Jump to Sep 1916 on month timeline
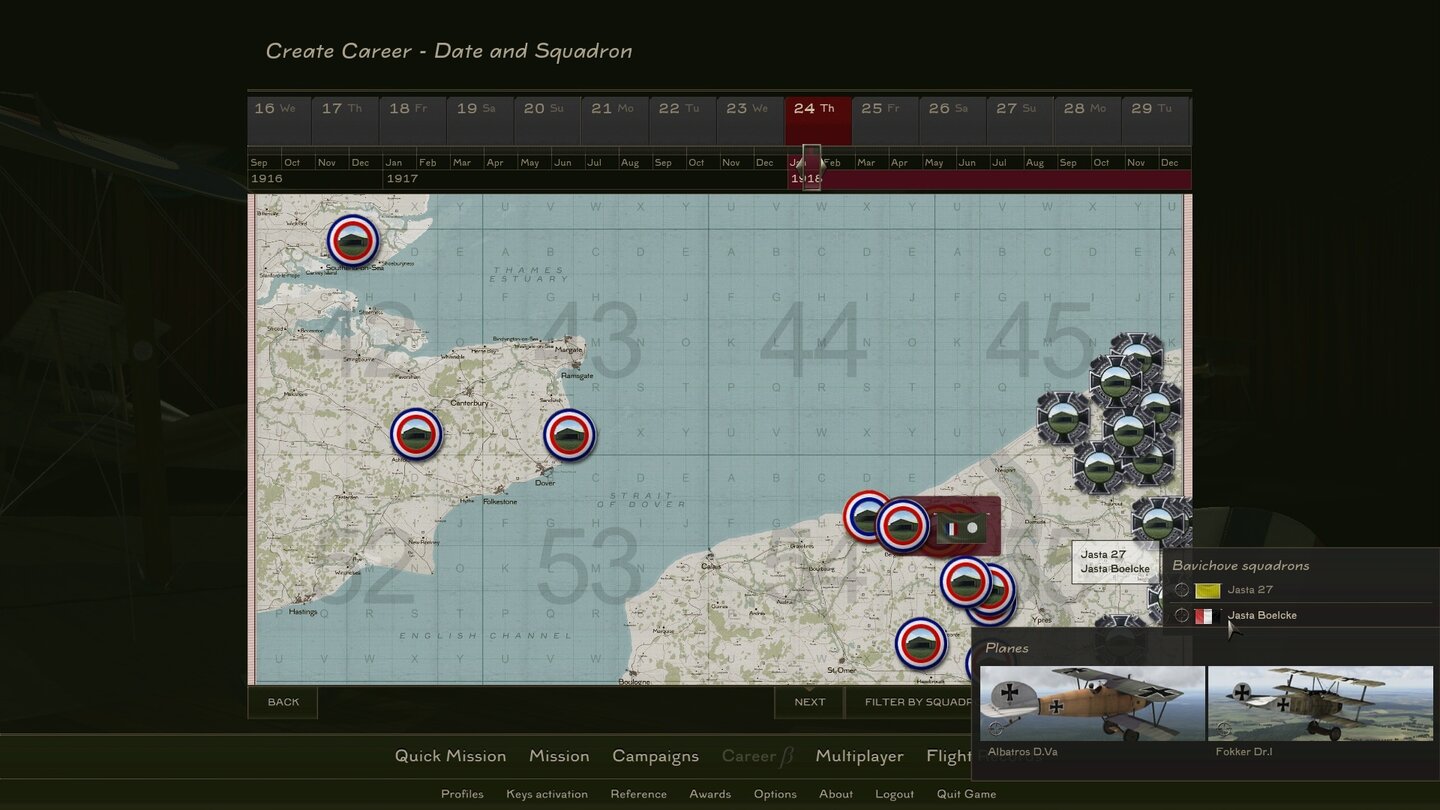Viewport: 1440px width, 810px height. click(x=260, y=162)
